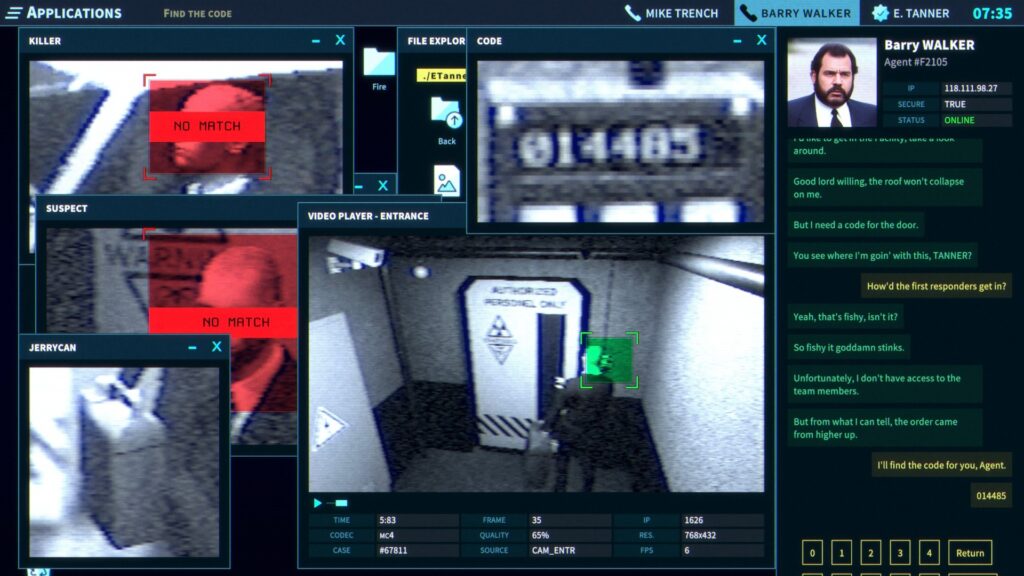
Task: Click the ./ETanner path label
Action: [441, 75]
